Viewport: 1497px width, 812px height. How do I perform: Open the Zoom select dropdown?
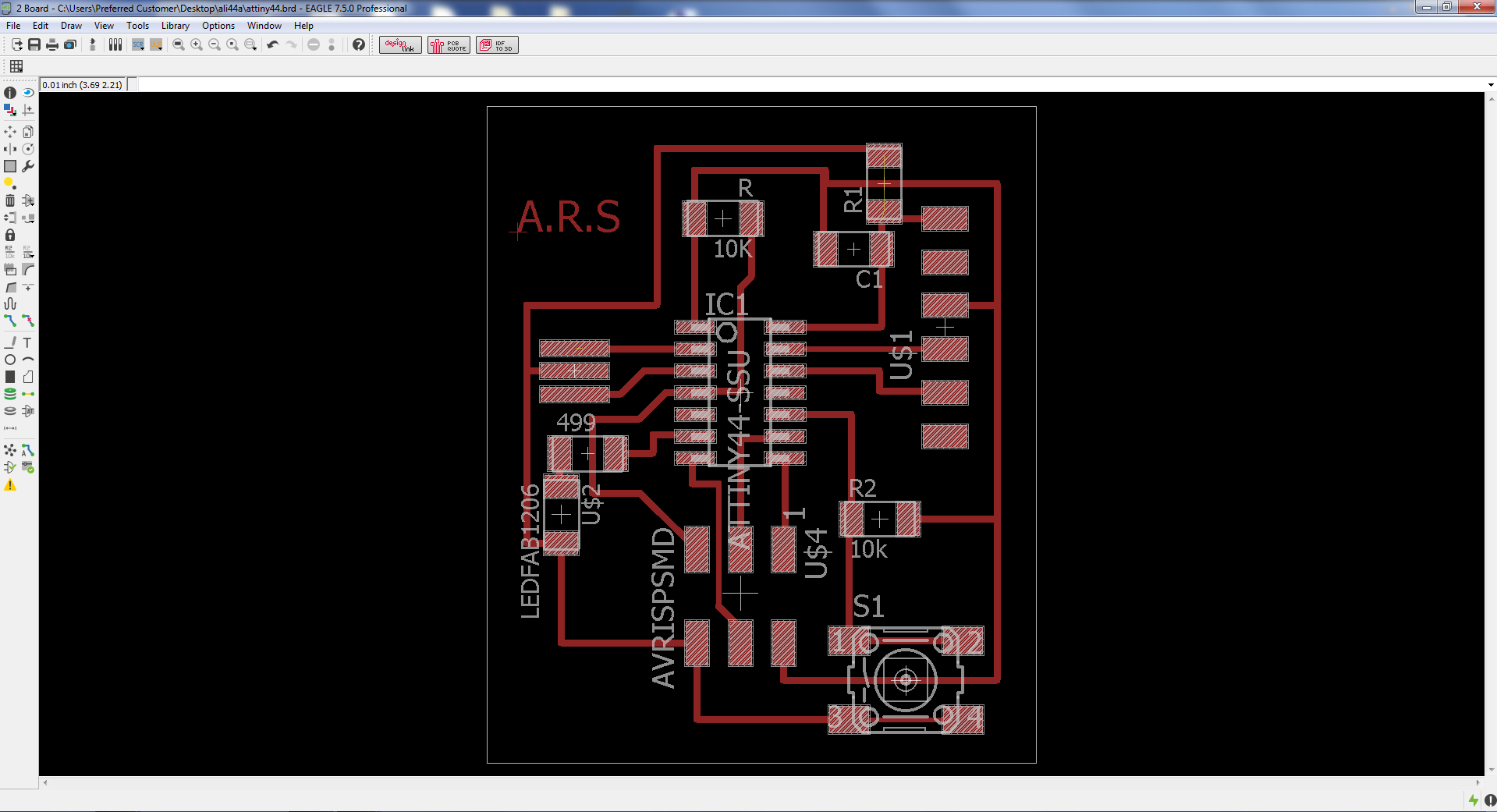(x=250, y=45)
